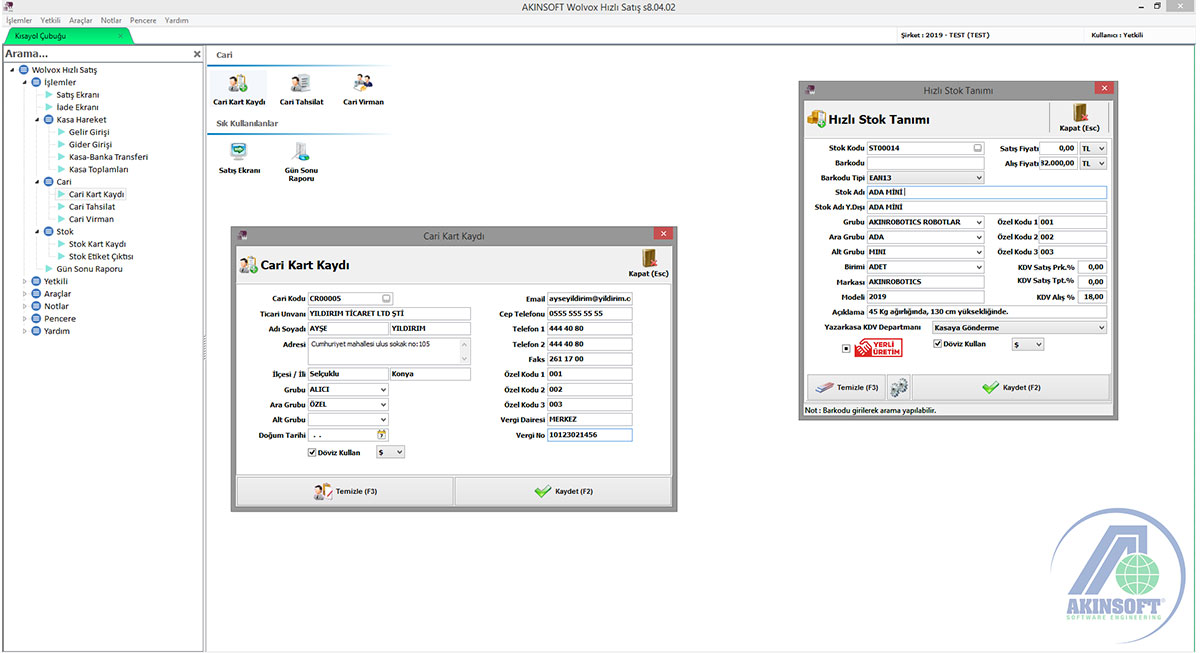Click Temizle (F3) in Hızlı Stok Tanımı
The image size is (1200, 653).
pyautogui.click(x=845, y=387)
